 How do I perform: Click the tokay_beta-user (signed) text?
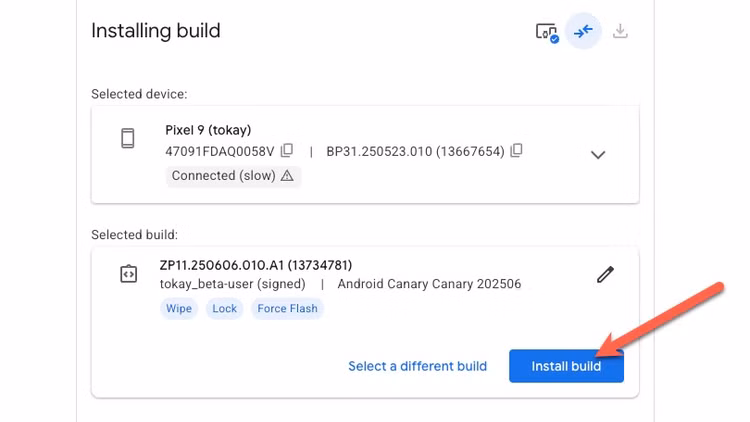(x=232, y=284)
